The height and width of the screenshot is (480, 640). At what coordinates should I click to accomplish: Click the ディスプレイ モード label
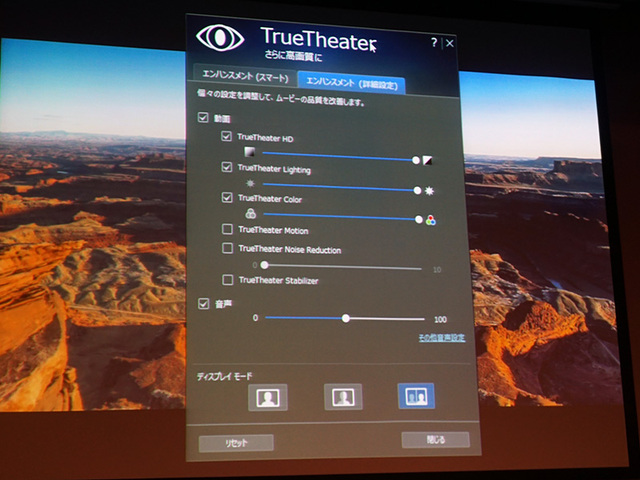pos(224,376)
